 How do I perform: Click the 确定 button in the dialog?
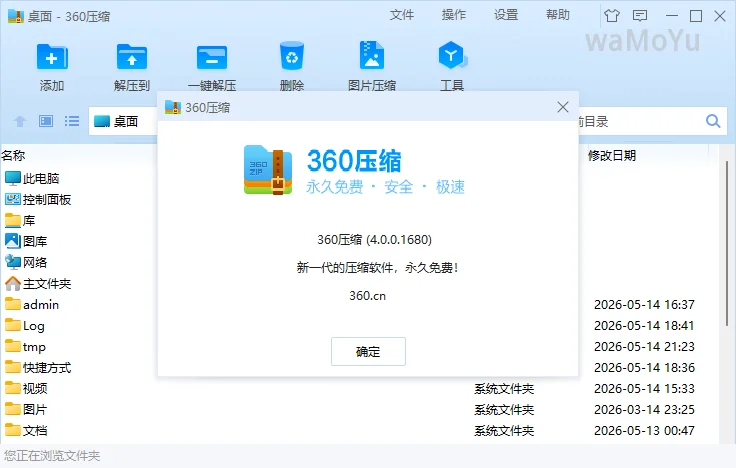point(368,351)
